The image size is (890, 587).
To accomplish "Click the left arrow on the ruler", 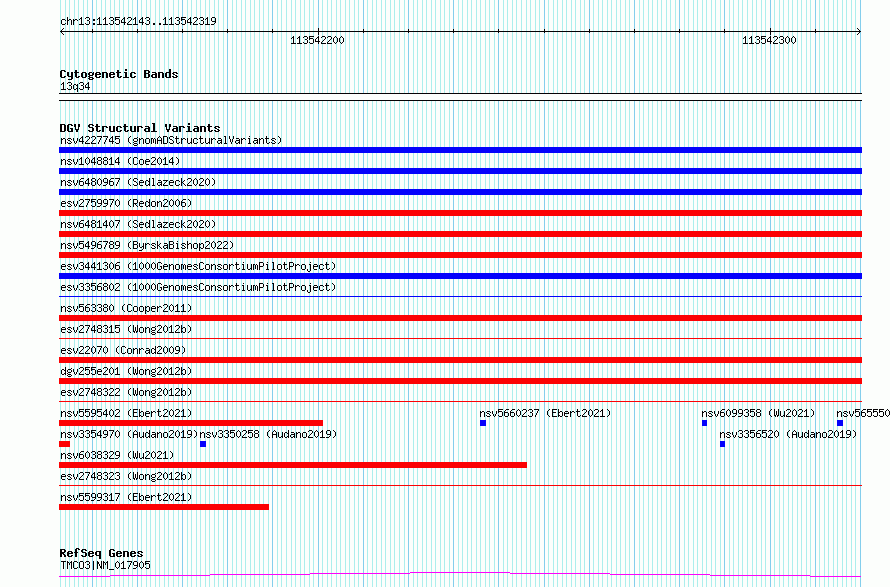I will (62, 31).
